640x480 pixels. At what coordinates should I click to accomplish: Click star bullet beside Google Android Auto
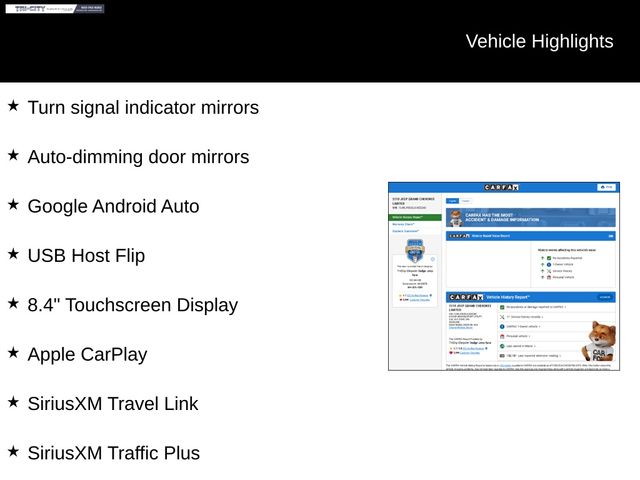pyautogui.click(x=13, y=204)
